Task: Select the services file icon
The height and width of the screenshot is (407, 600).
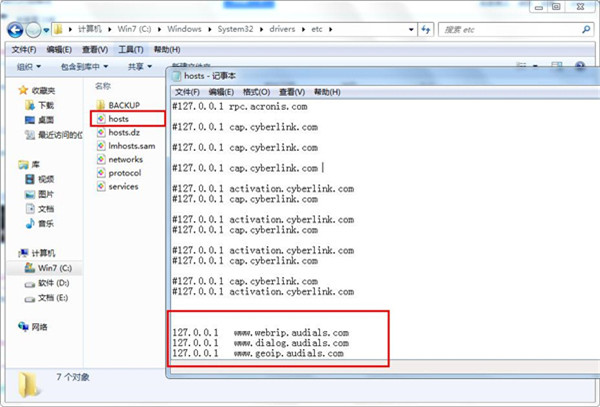Action: 101,187
